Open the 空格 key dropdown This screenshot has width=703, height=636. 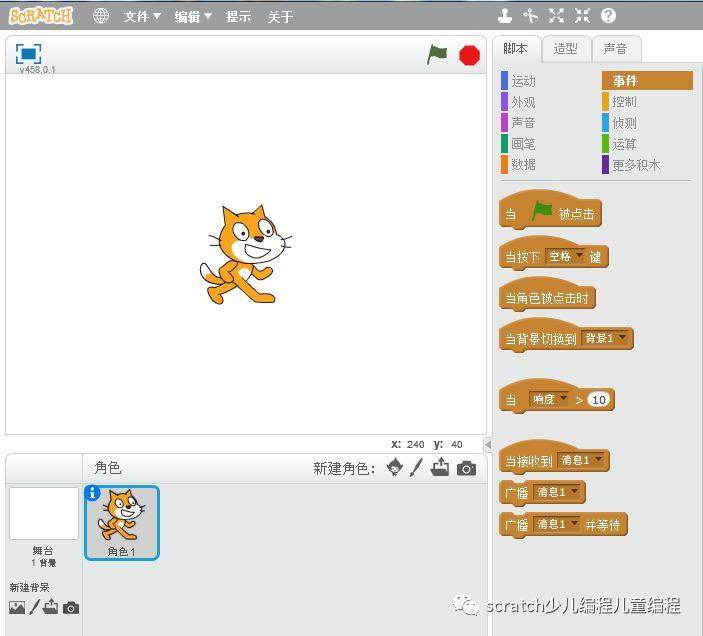point(565,256)
